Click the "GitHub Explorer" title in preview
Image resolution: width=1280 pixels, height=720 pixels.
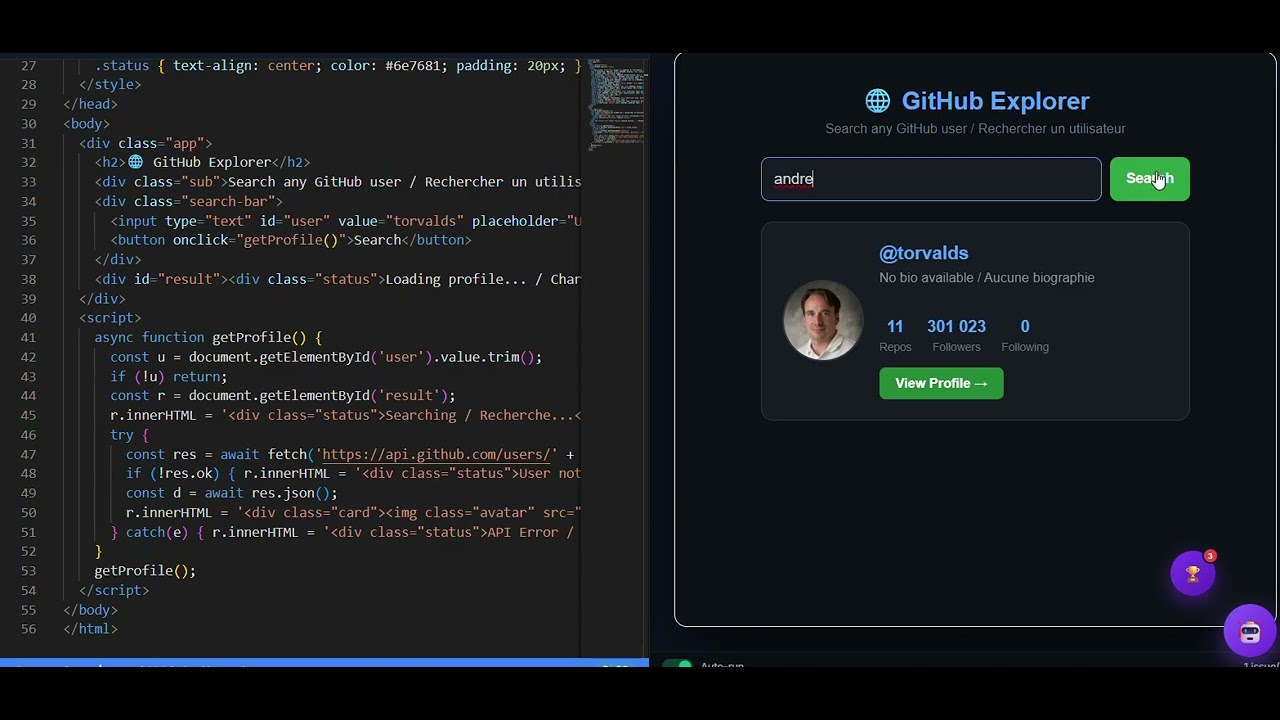(995, 101)
